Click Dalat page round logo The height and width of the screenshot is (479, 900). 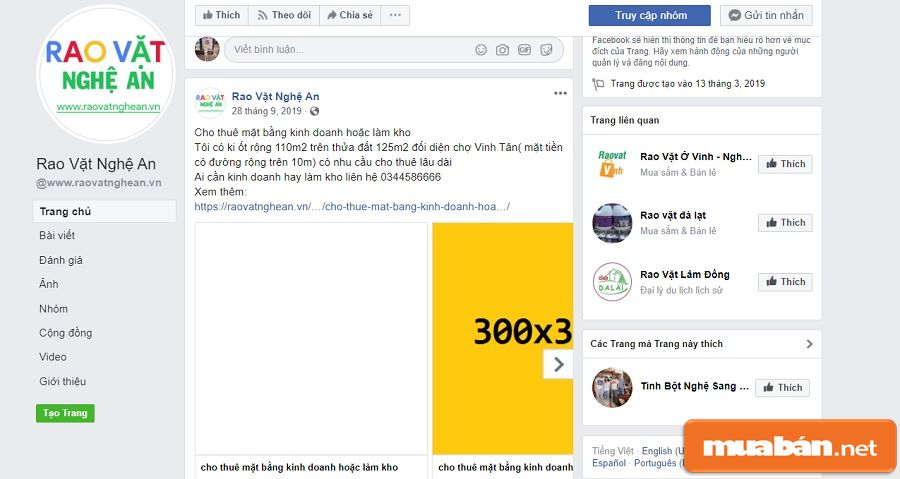pyautogui.click(x=612, y=282)
